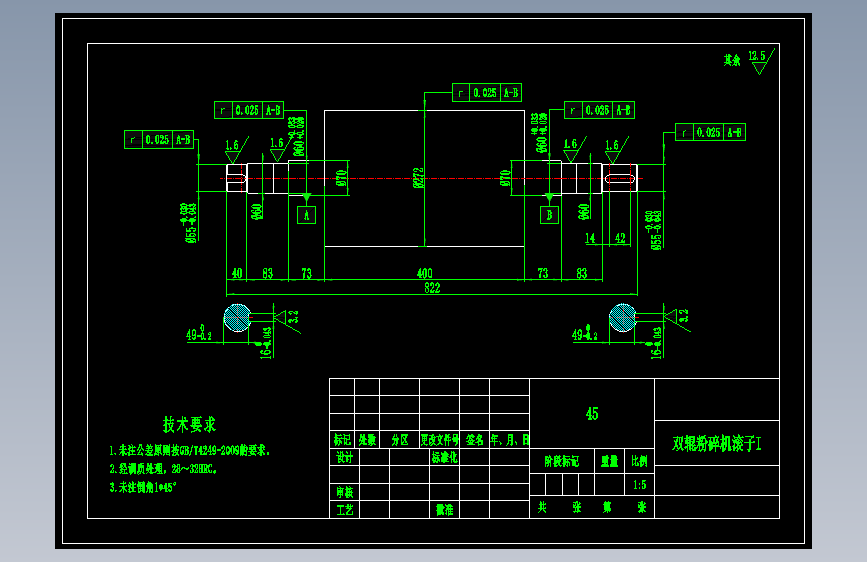
Task: Click the Ø272 roller diameter dimension
Action: (419, 178)
